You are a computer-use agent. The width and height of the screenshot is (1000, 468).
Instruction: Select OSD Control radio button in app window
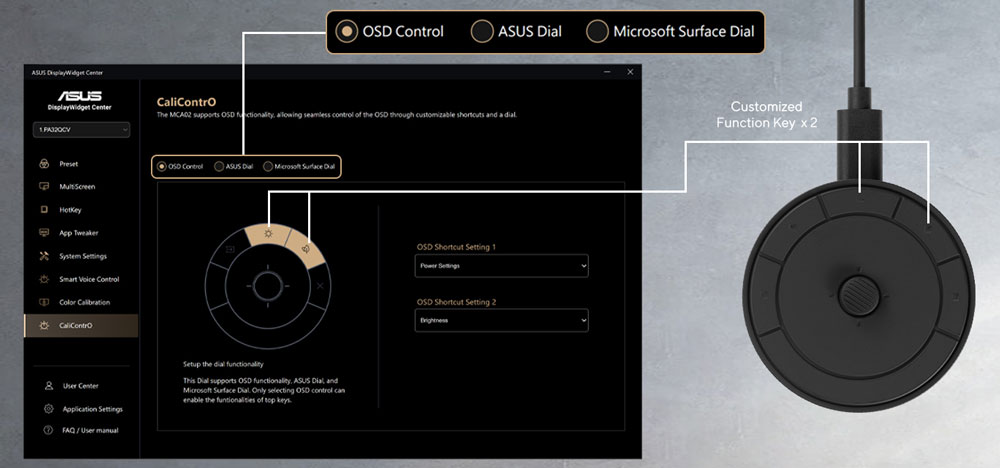click(x=162, y=166)
